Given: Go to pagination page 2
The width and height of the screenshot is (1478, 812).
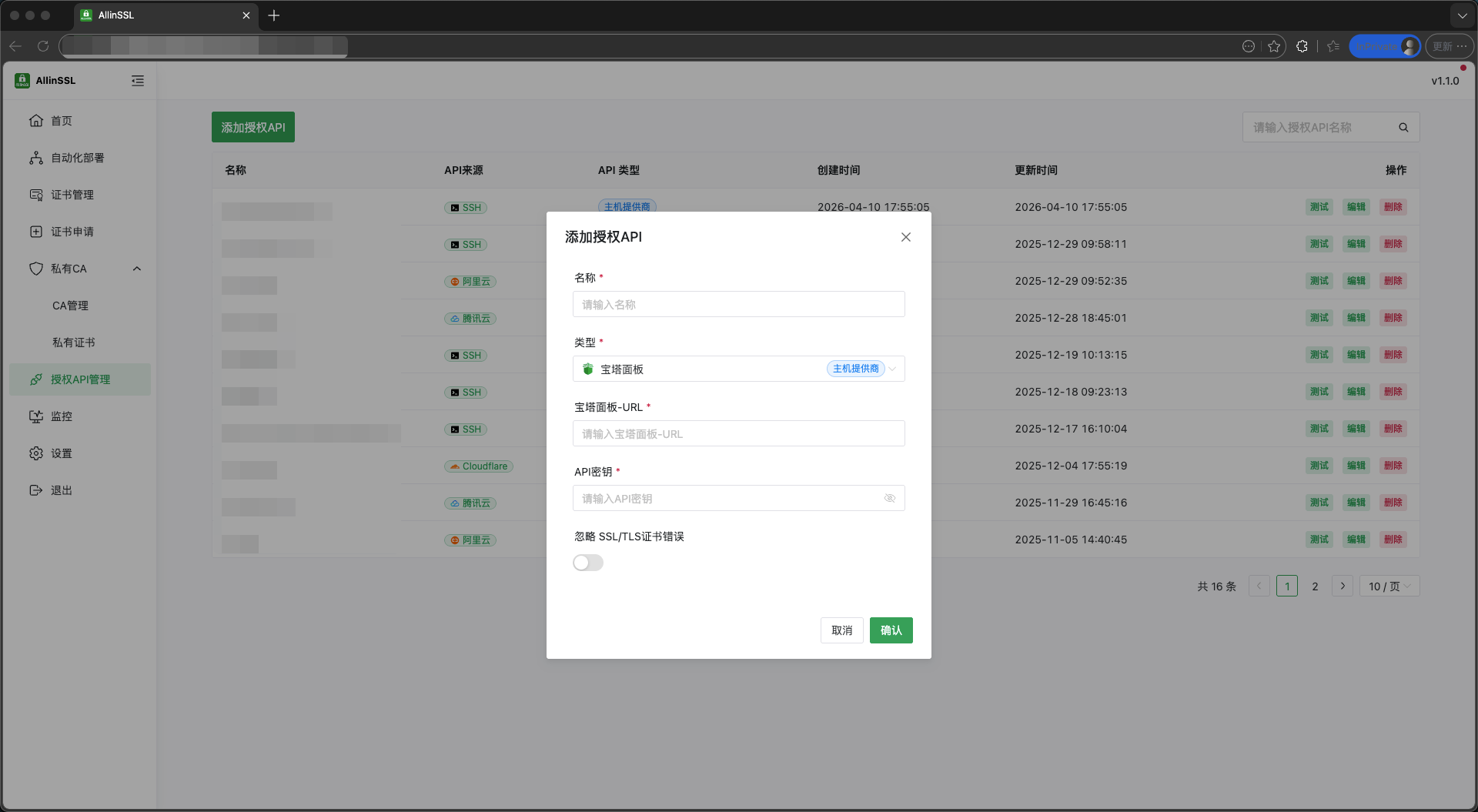Looking at the screenshot, I should point(1315,586).
